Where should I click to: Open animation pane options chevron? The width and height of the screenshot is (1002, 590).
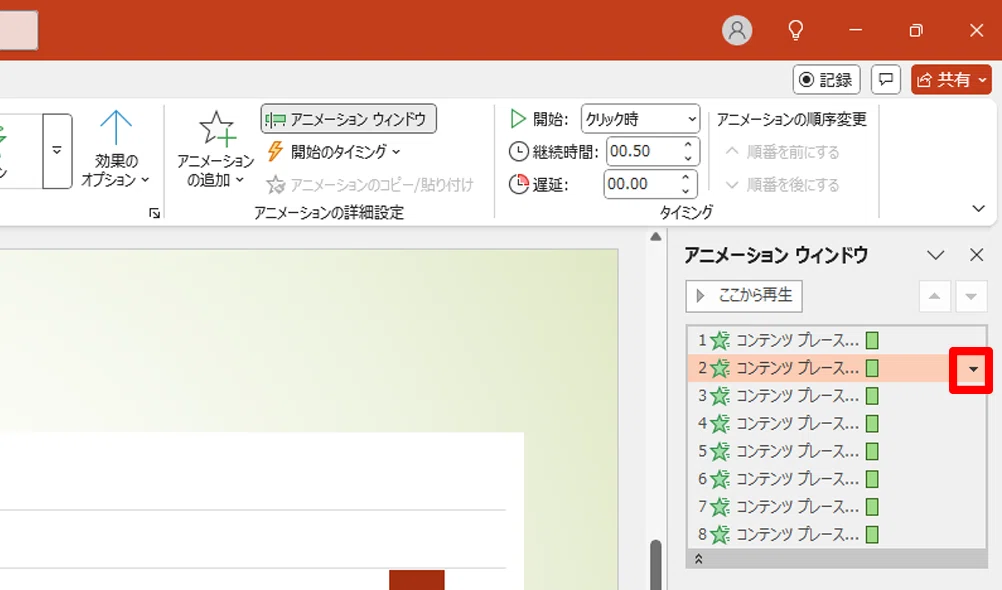pos(936,256)
